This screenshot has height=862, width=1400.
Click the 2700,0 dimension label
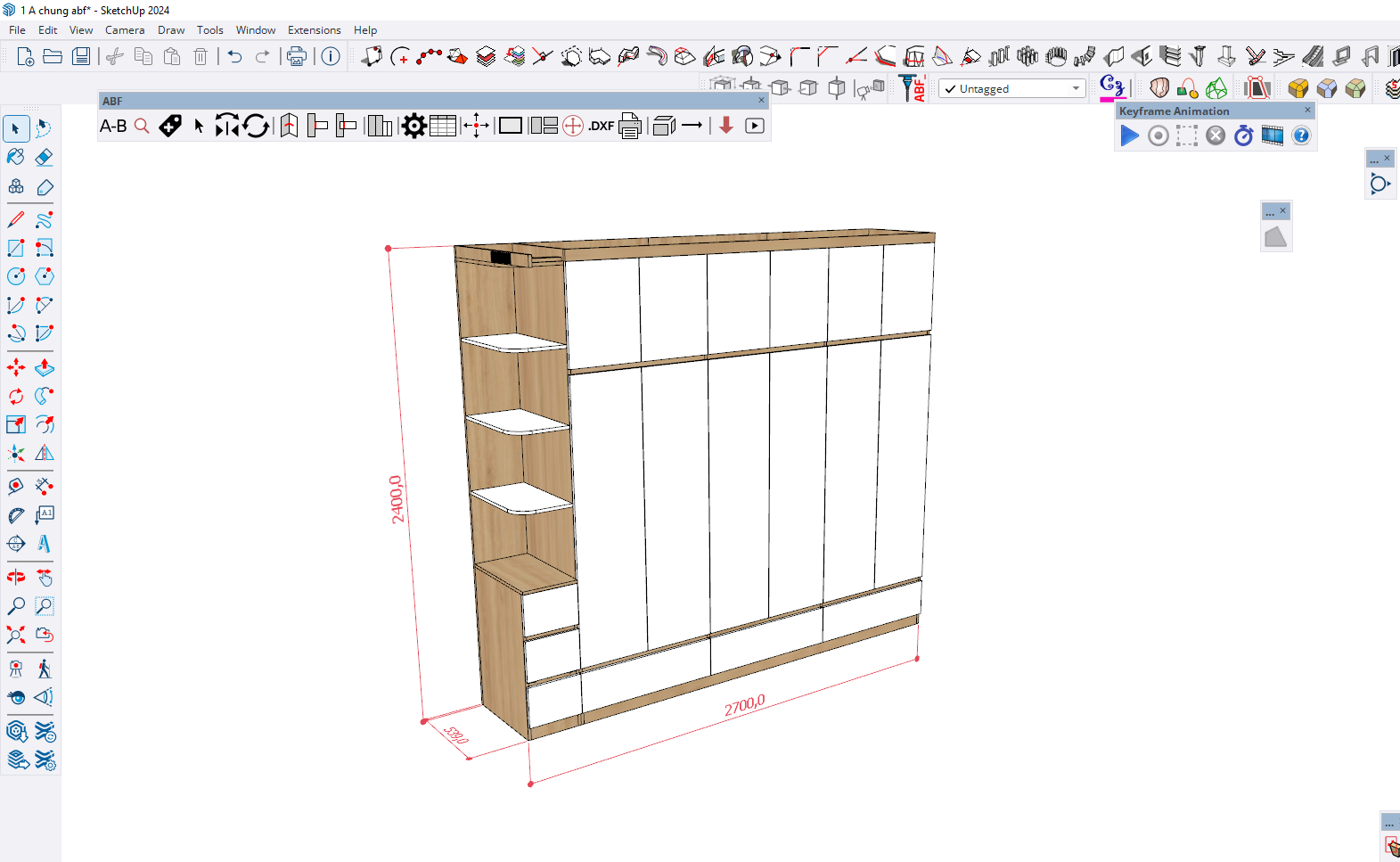click(x=744, y=705)
